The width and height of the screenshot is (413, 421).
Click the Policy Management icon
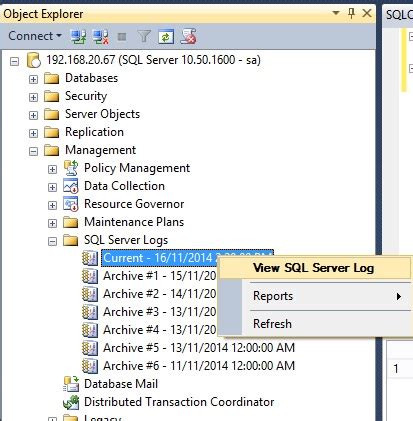[71, 168]
